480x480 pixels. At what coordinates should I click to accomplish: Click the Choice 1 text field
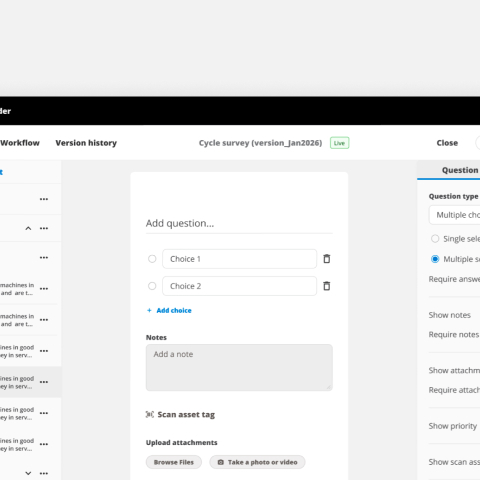[239, 259]
